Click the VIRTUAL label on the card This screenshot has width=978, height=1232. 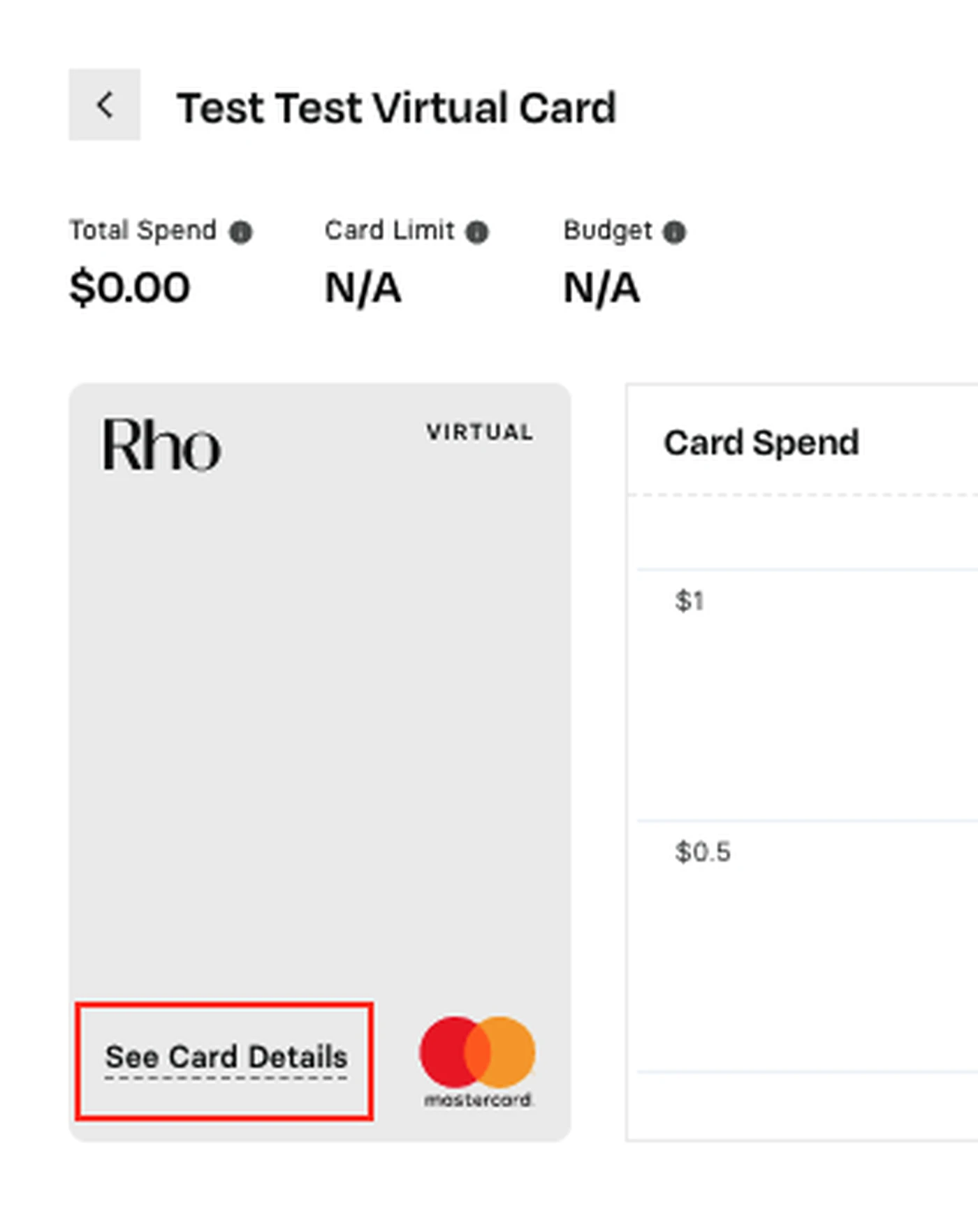(480, 432)
